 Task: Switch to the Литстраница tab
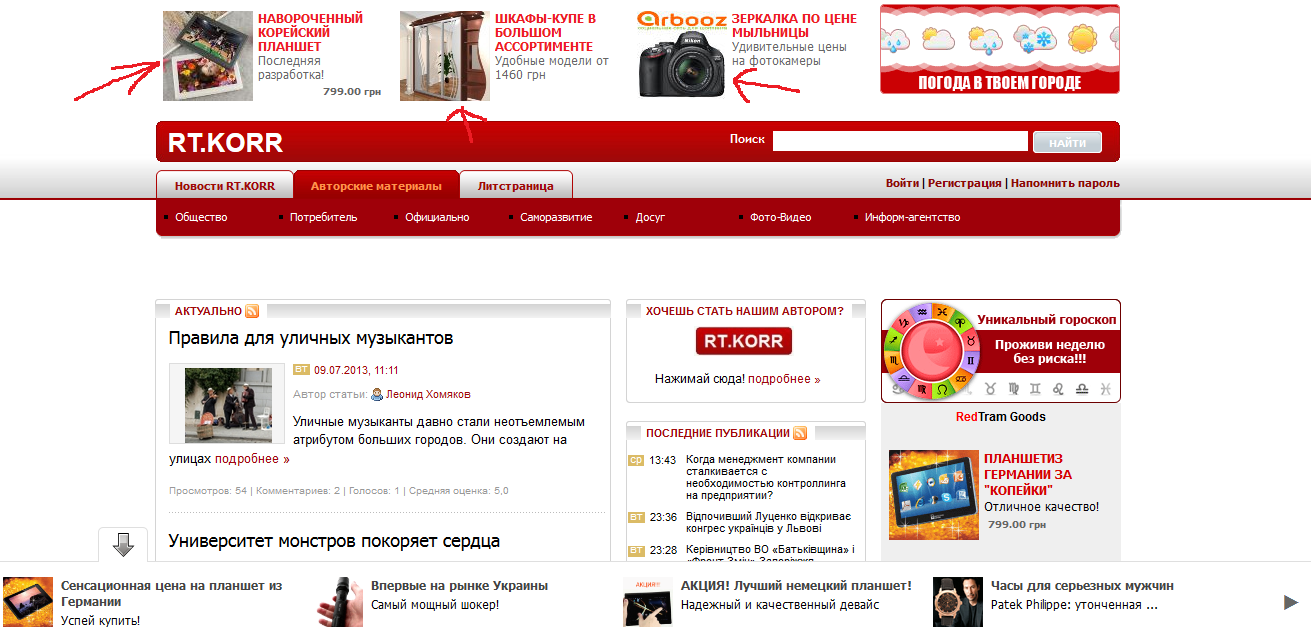[515, 186]
